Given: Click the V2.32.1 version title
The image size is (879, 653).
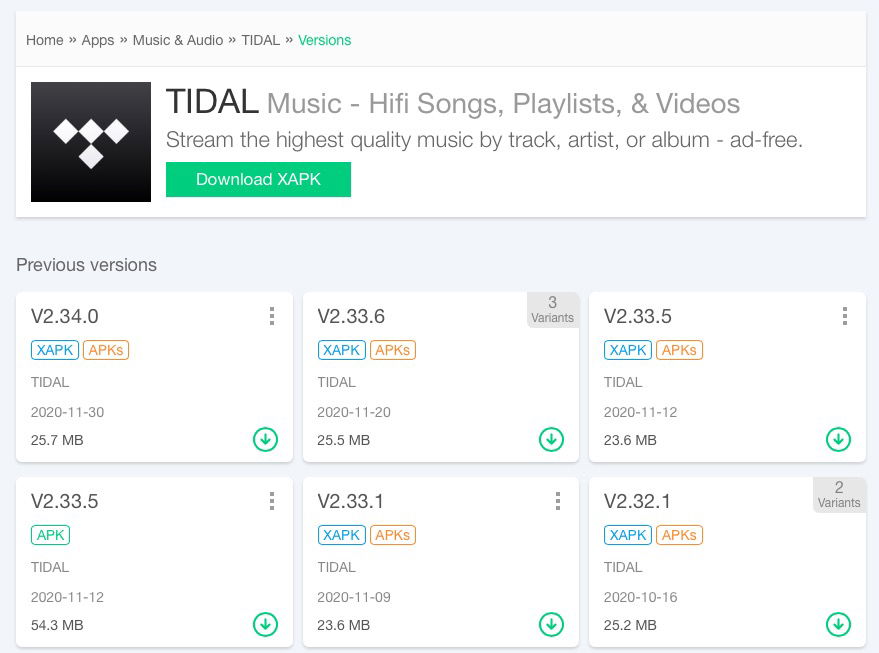Looking at the screenshot, I should pyautogui.click(x=637, y=501).
